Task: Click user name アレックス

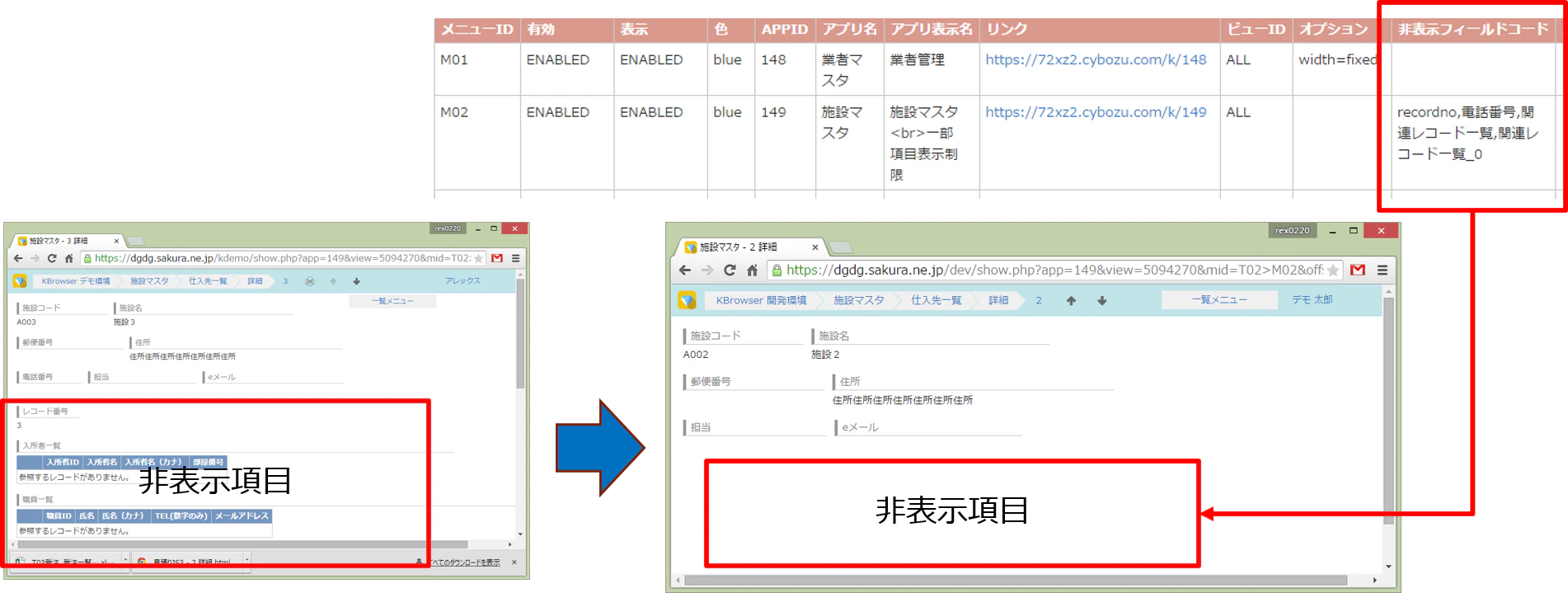Action: pos(462,281)
